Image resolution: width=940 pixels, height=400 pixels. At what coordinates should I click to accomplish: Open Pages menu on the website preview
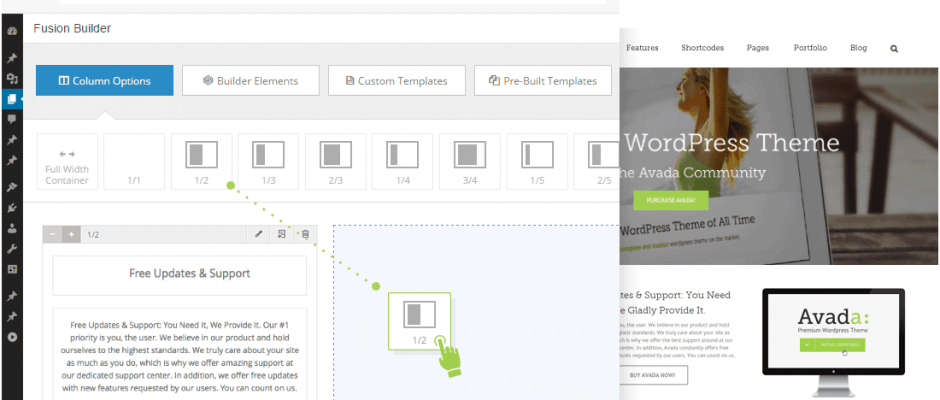coord(758,48)
